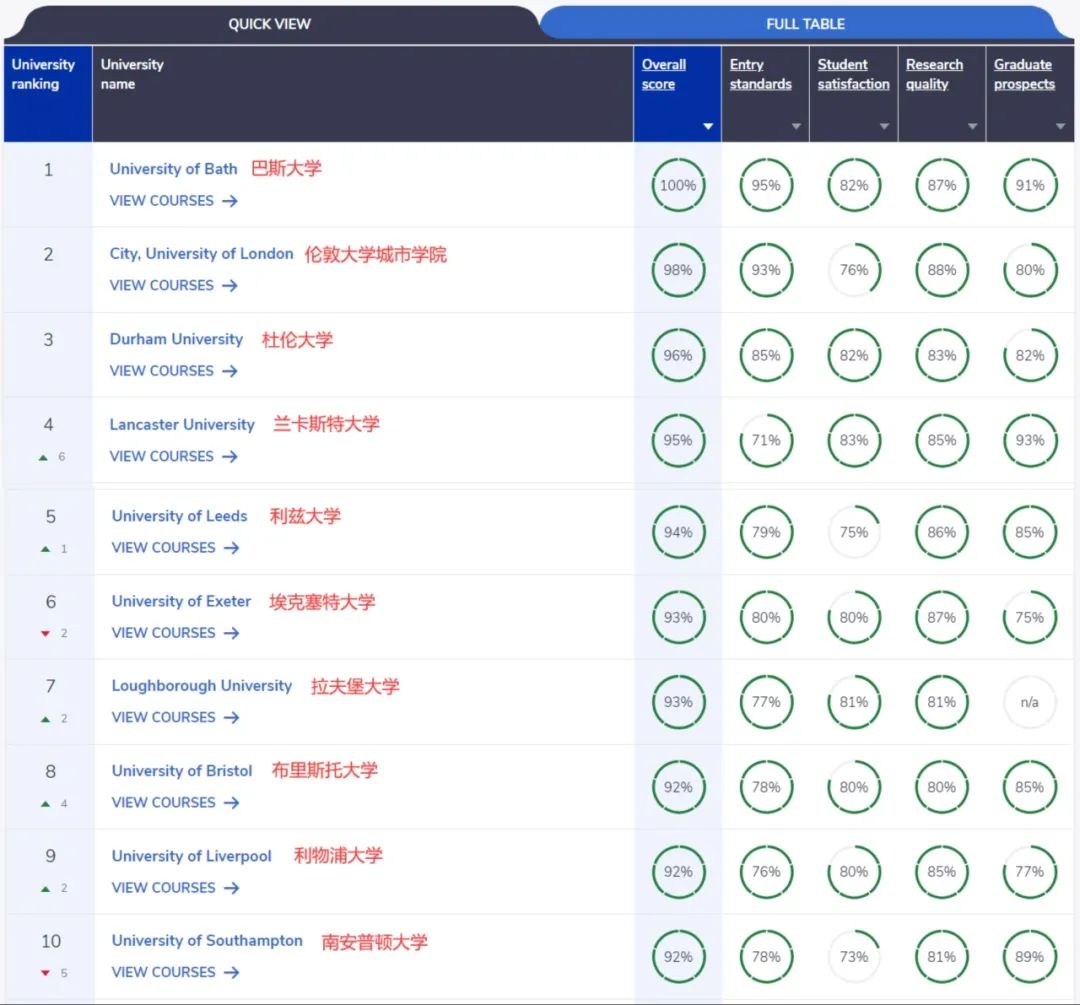Click Loughborough's n/a graduate prospects circle
Screen dimensions: 1080x1005
coord(1030,702)
